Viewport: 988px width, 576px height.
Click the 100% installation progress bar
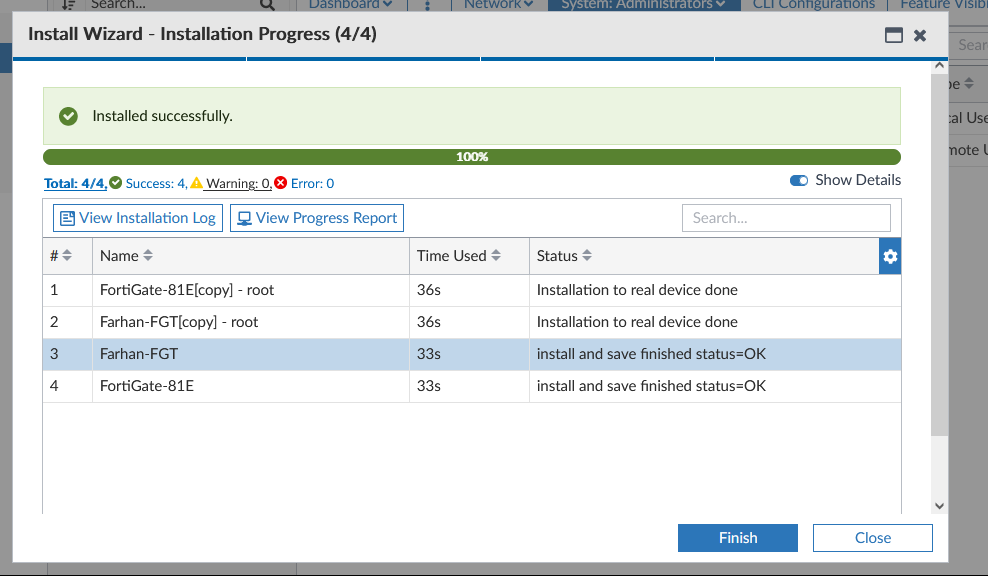tap(471, 157)
